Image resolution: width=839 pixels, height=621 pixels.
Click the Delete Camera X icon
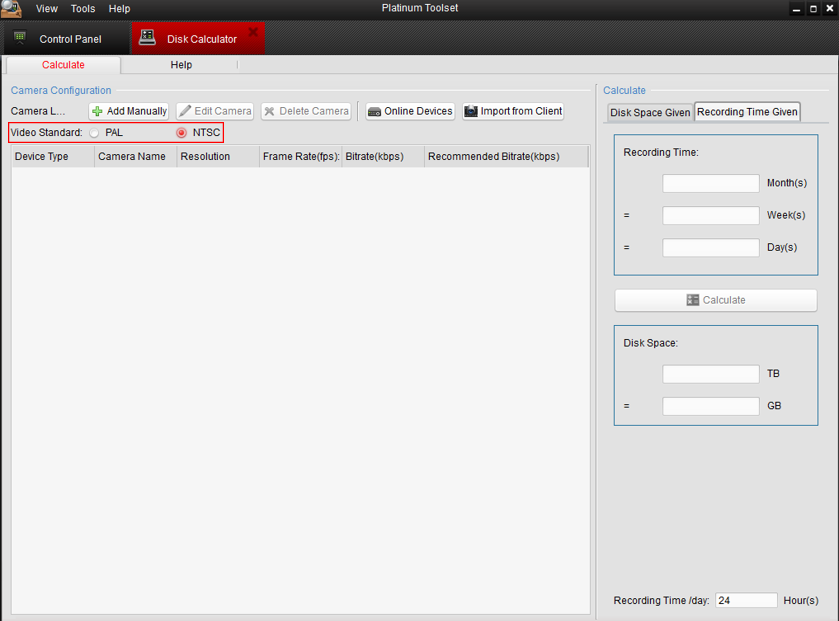(x=269, y=112)
